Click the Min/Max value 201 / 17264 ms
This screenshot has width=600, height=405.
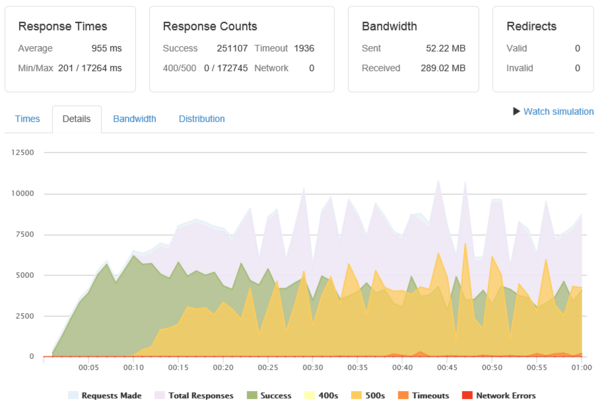pos(90,68)
